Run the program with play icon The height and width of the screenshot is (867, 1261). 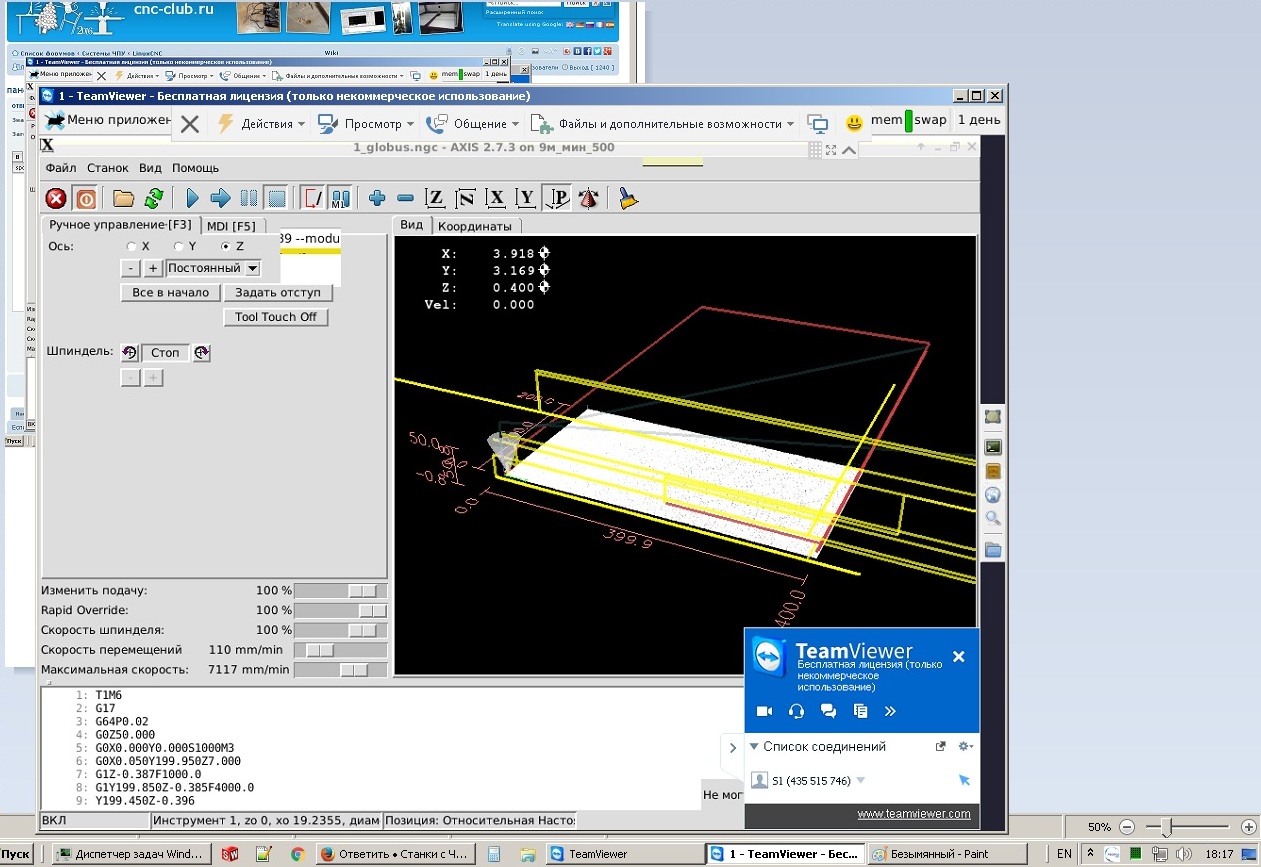tap(193, 198)
